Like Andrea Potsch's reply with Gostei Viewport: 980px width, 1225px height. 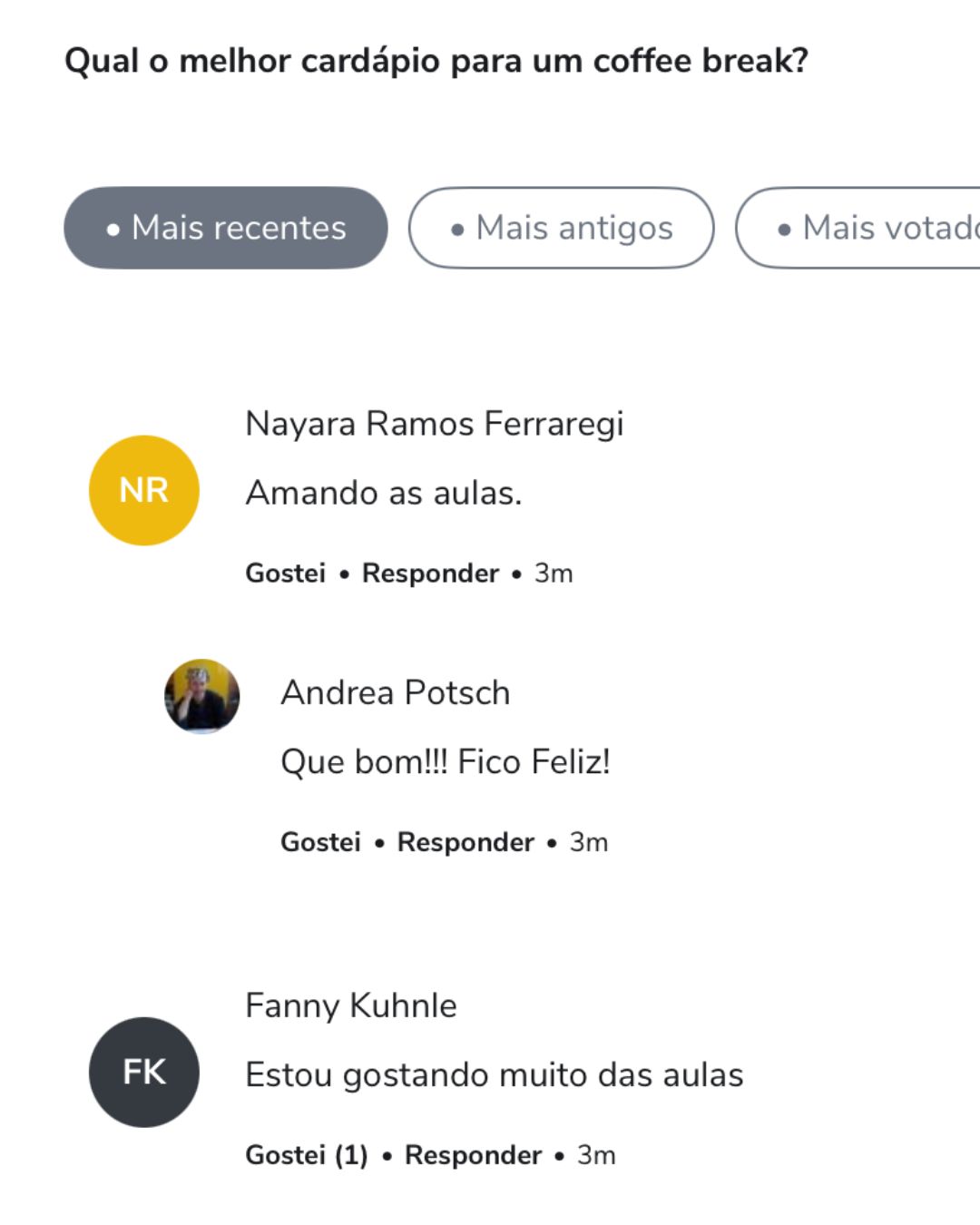[x=320, y=842]
